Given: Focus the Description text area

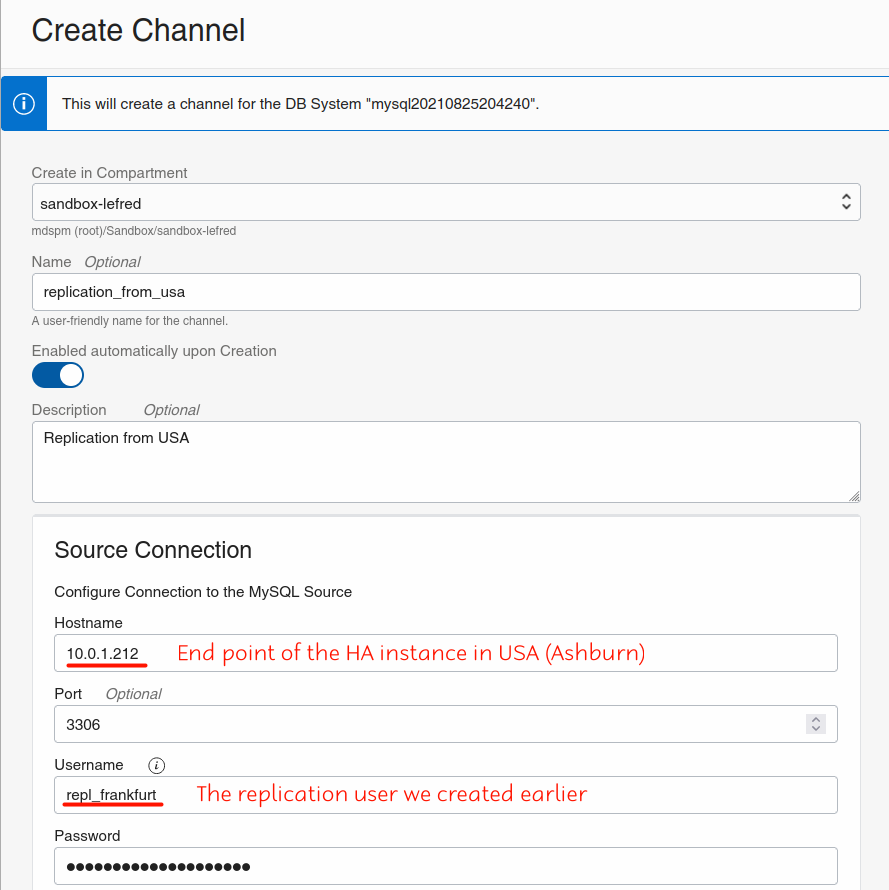Looking at the screenshot, I should (446, 461).
